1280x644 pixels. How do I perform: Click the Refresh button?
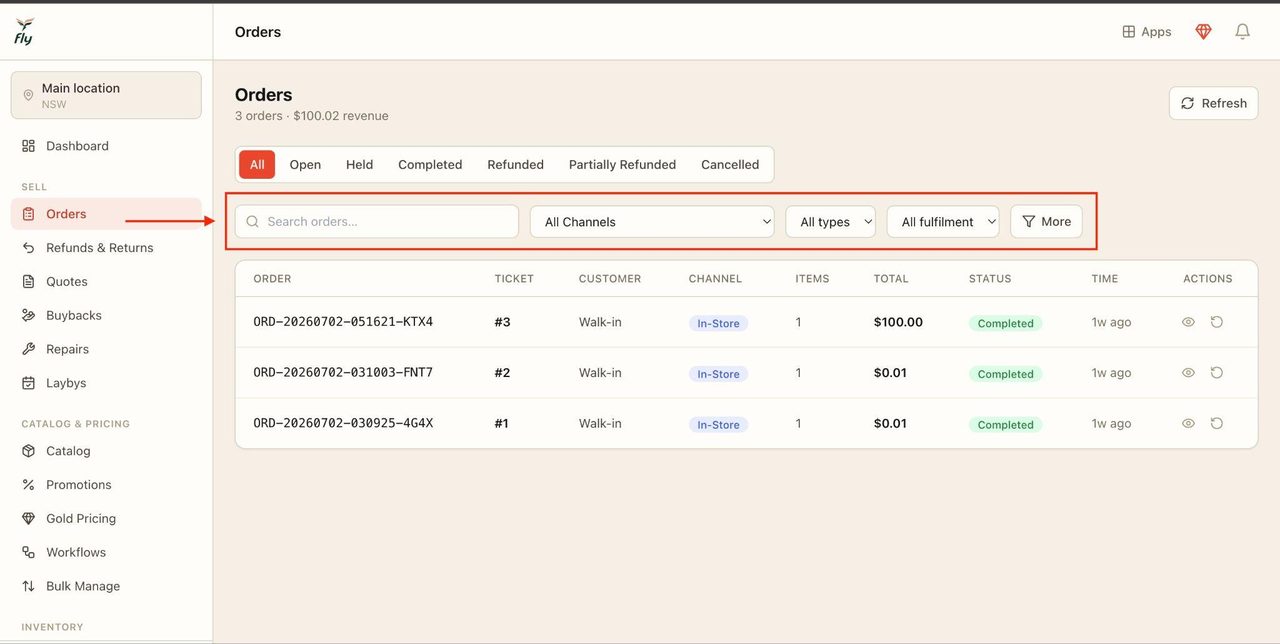1214,103
